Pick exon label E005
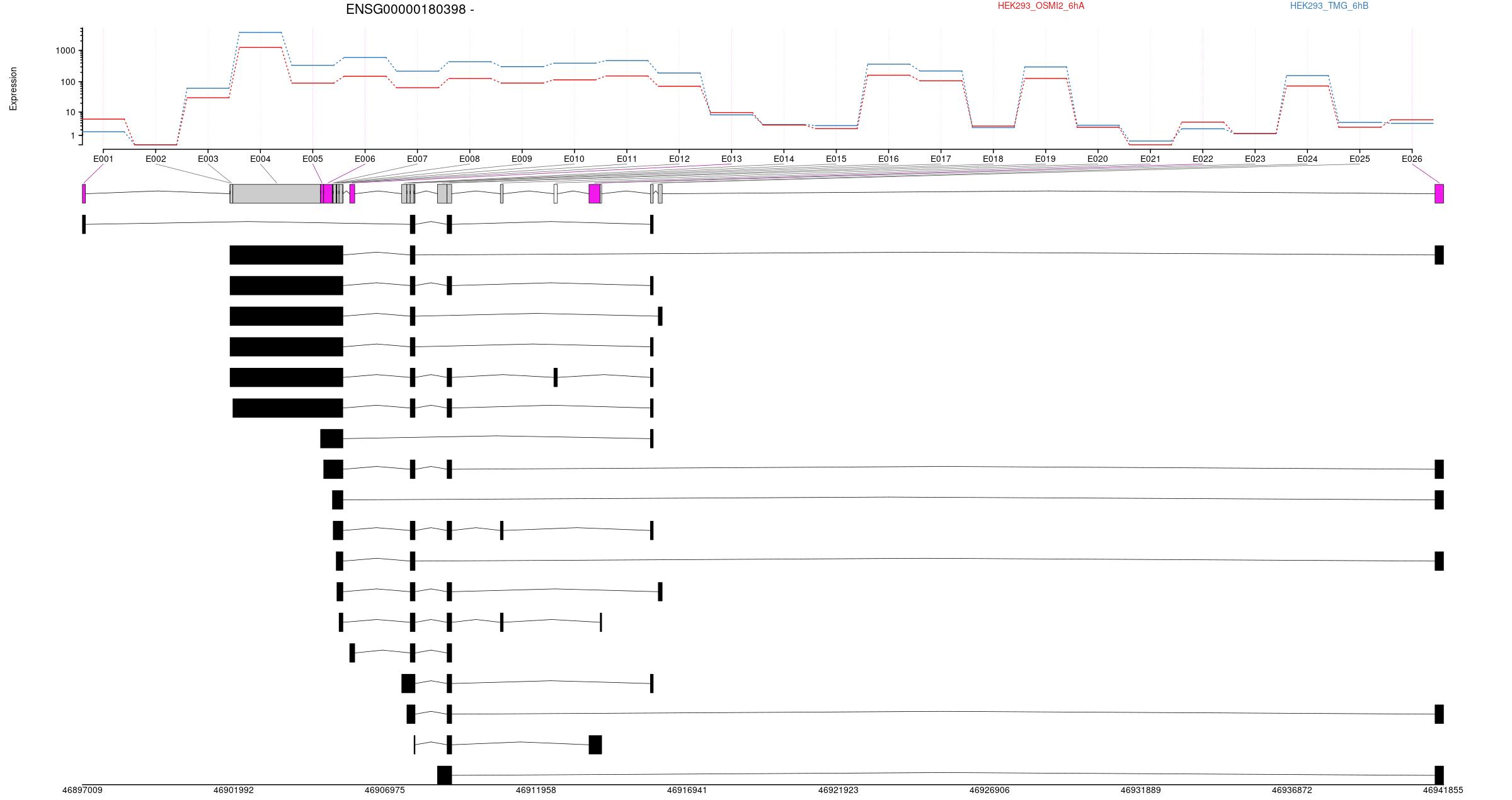The width and height of the screenshot is (1512, 800). click(x=312, y=159)
